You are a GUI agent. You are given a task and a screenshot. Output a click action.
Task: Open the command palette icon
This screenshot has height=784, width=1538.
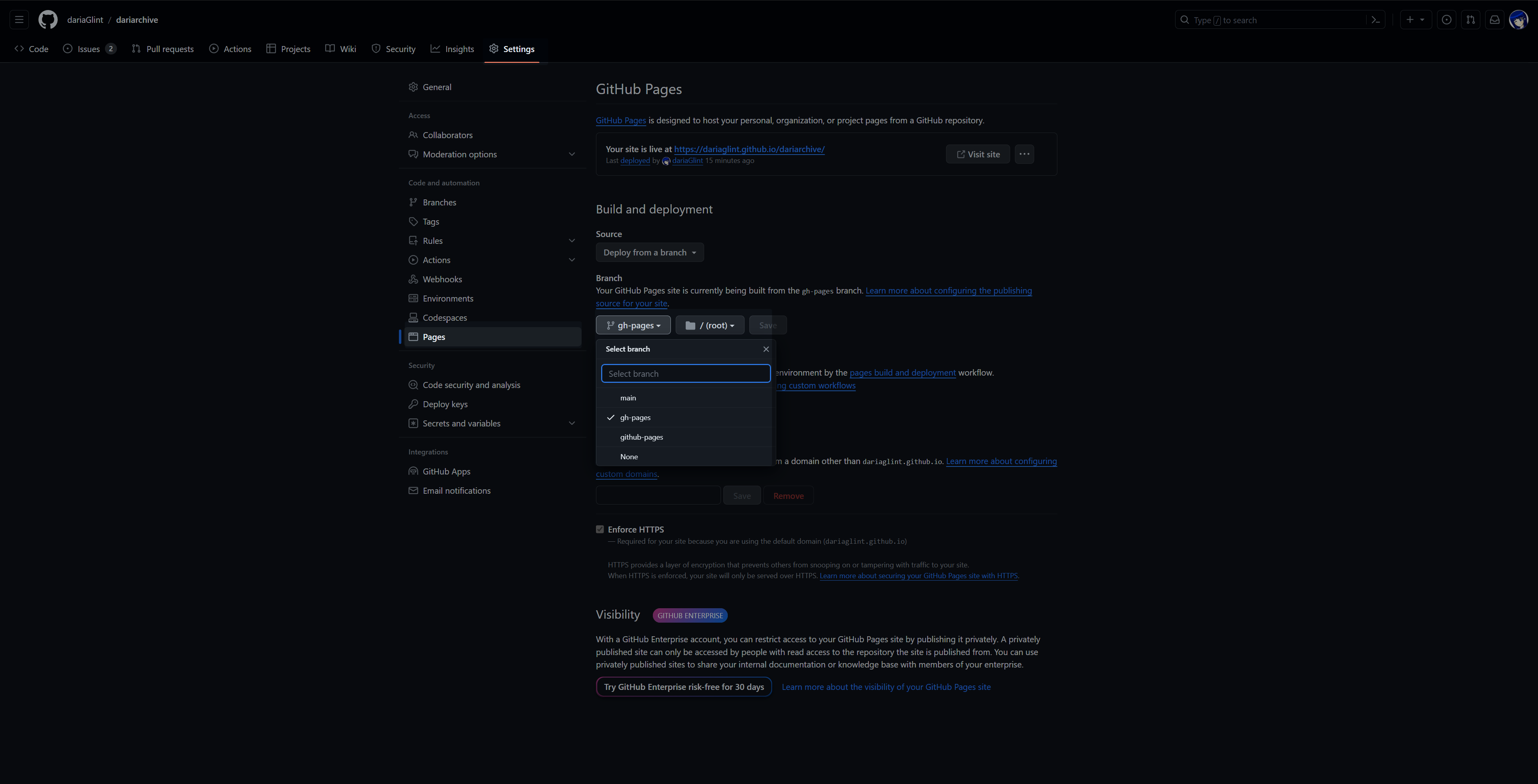point(1376,20)
